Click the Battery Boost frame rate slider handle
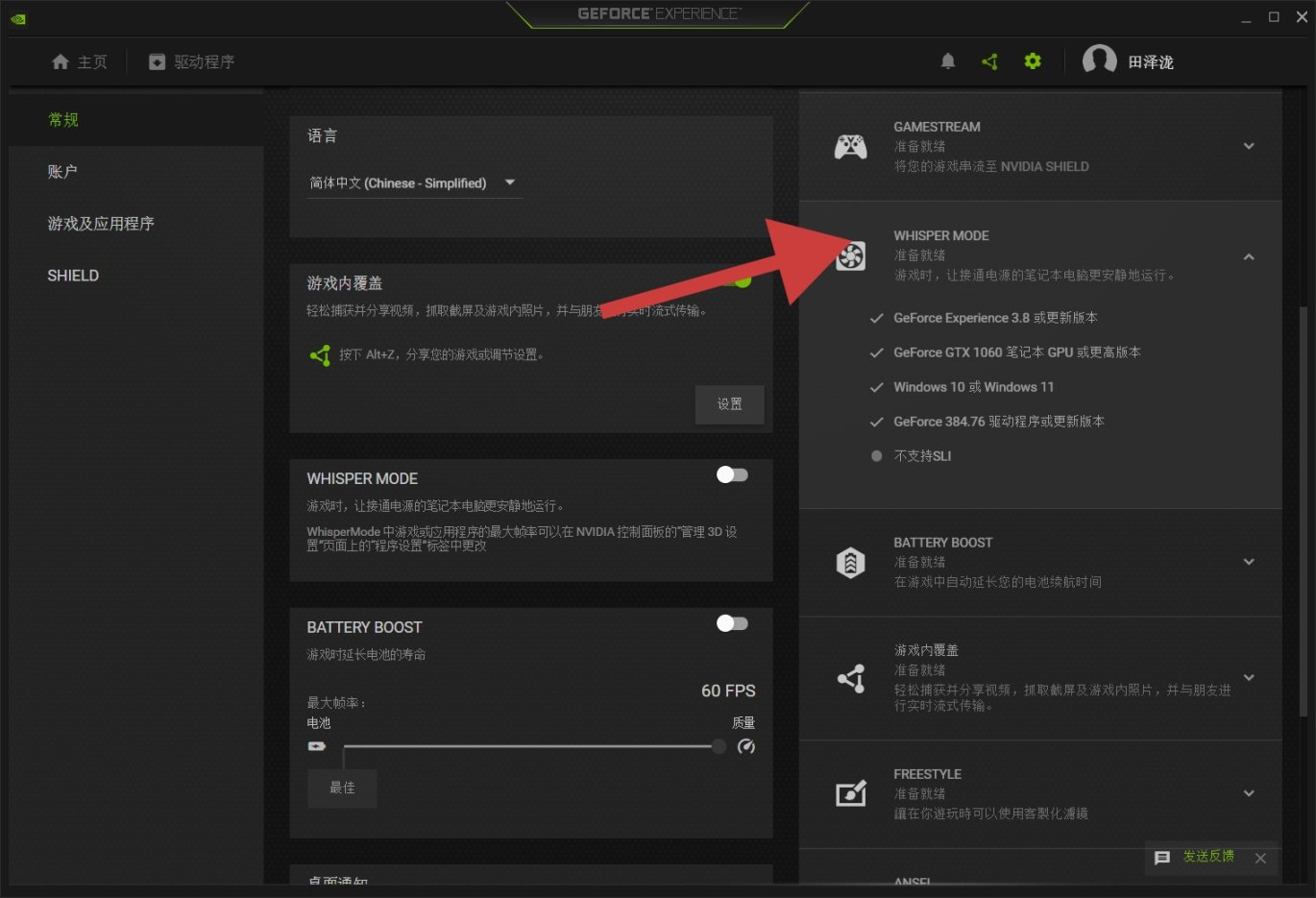Viewport: 1316px width, 898px height. tap(719, 746)
